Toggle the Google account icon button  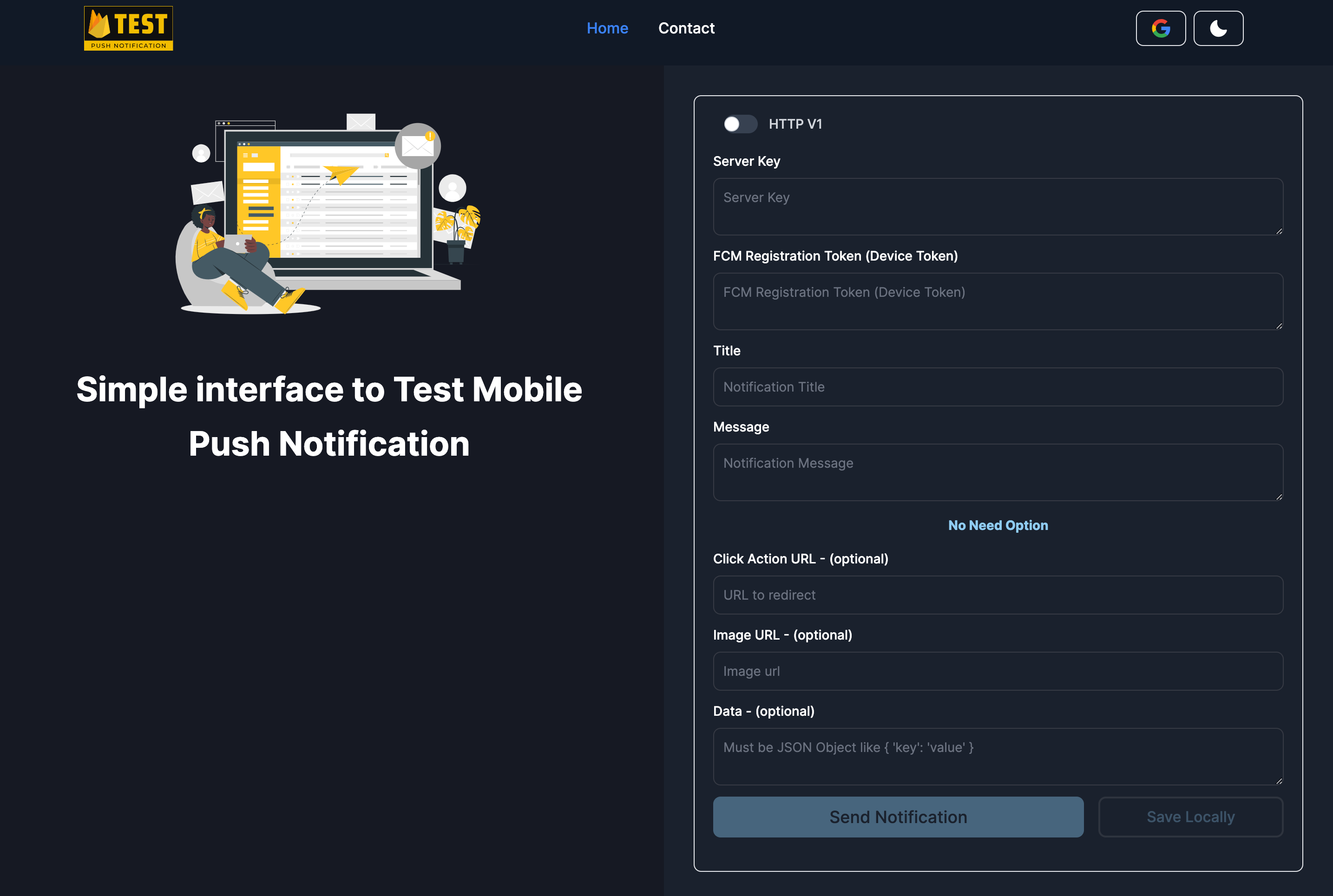(x=1161, y=28)
